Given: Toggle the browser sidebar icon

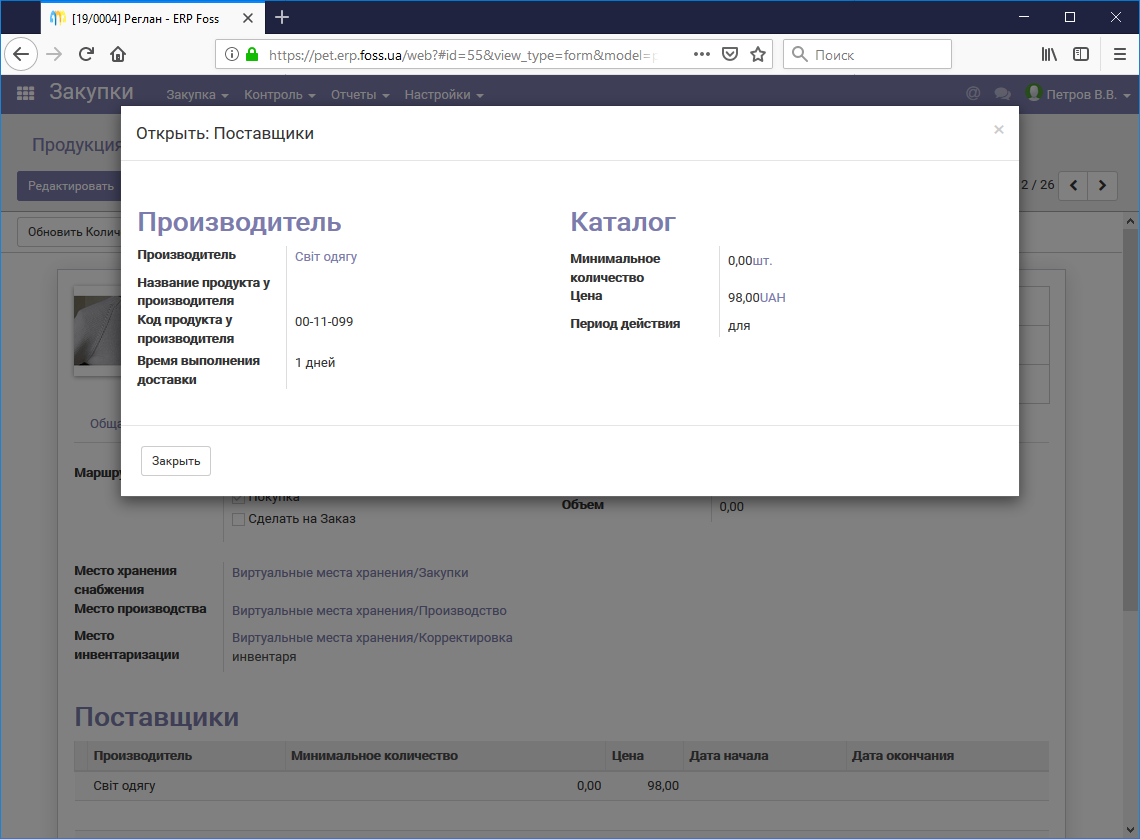Looking at the screenshot, I should [1081, 54].
